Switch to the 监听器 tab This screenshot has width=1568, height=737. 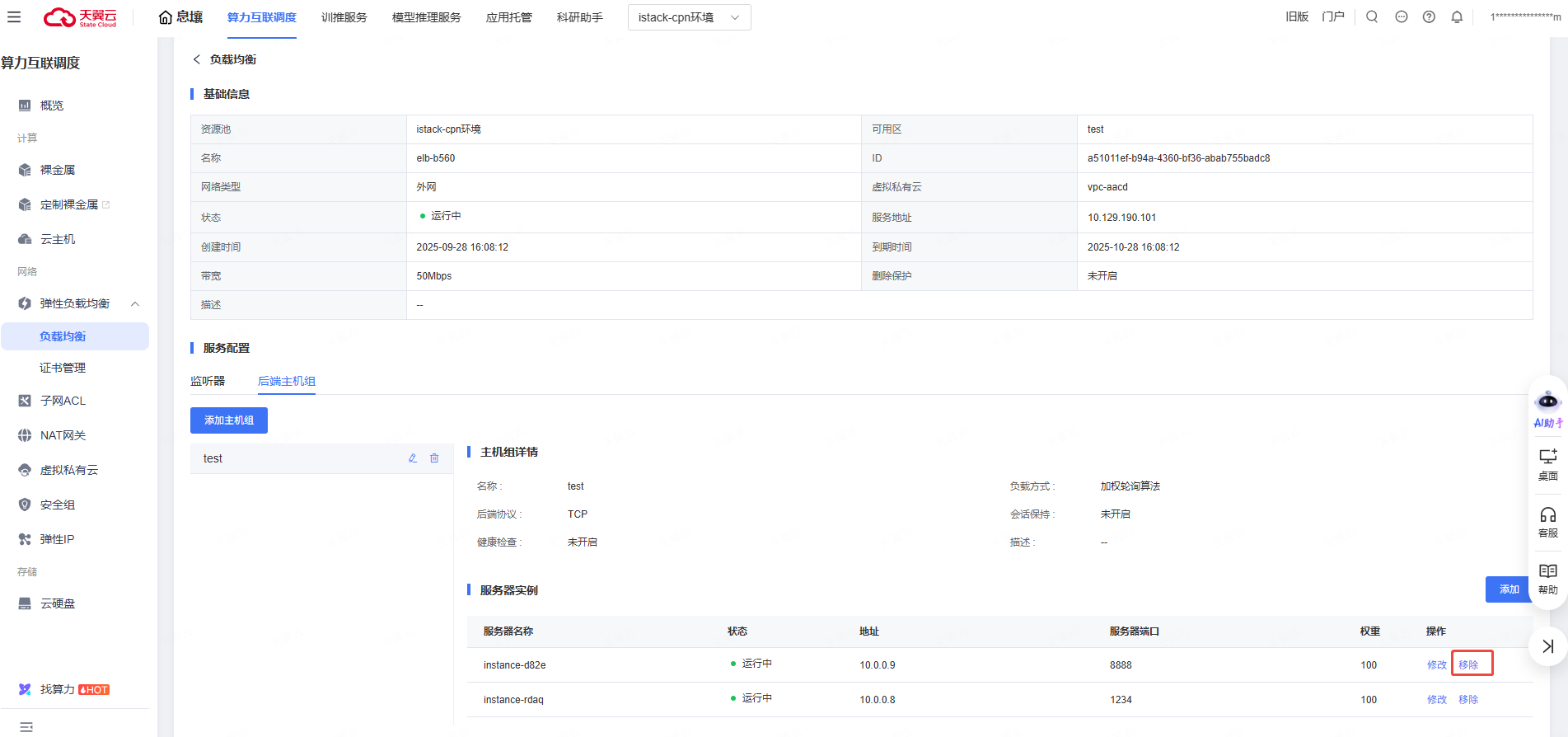pyautogui.click(x=208, y=381)
